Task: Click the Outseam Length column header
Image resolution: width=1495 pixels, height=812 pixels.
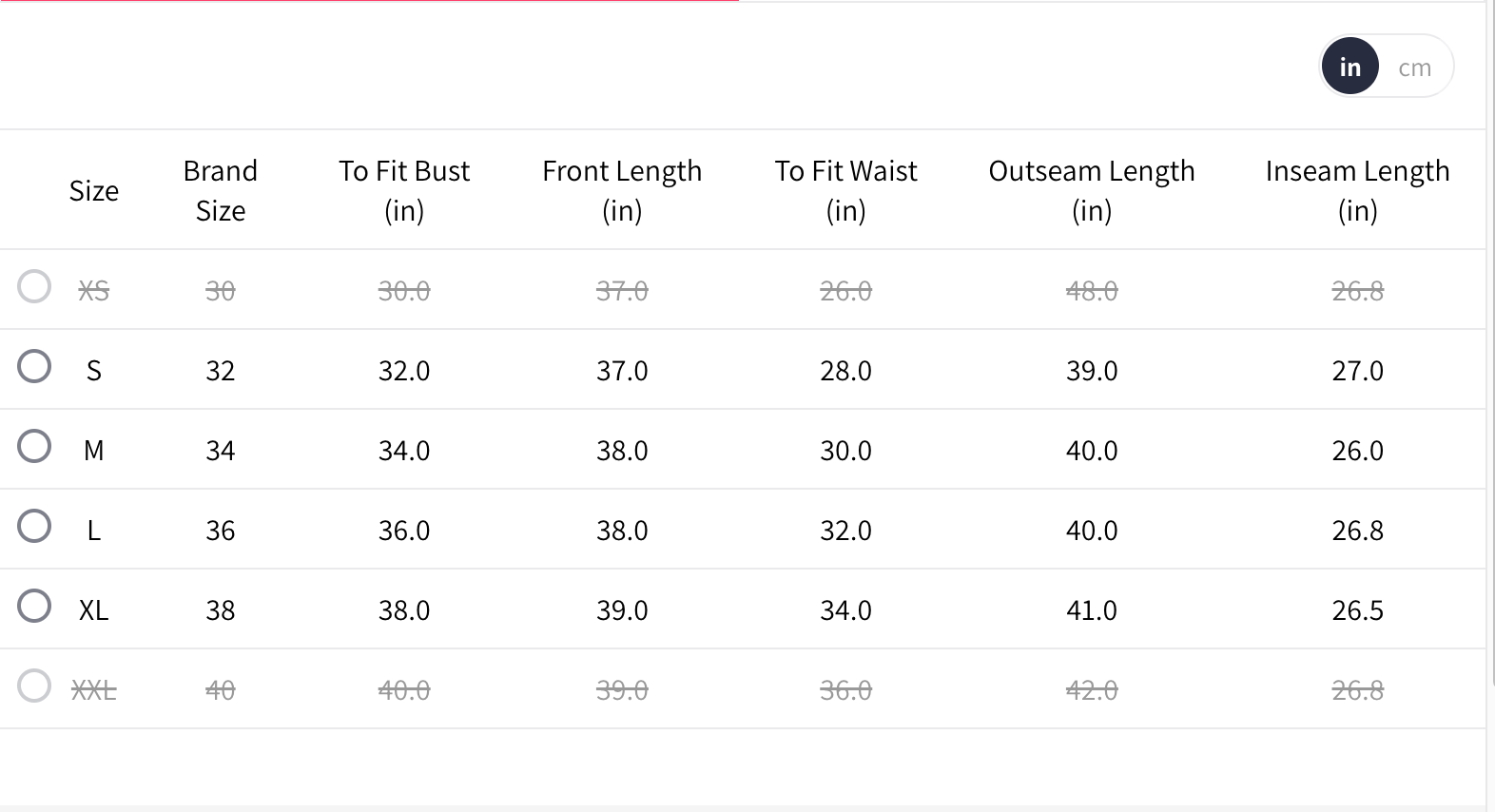Action: pyautogui.click(x=1092, y=190)
